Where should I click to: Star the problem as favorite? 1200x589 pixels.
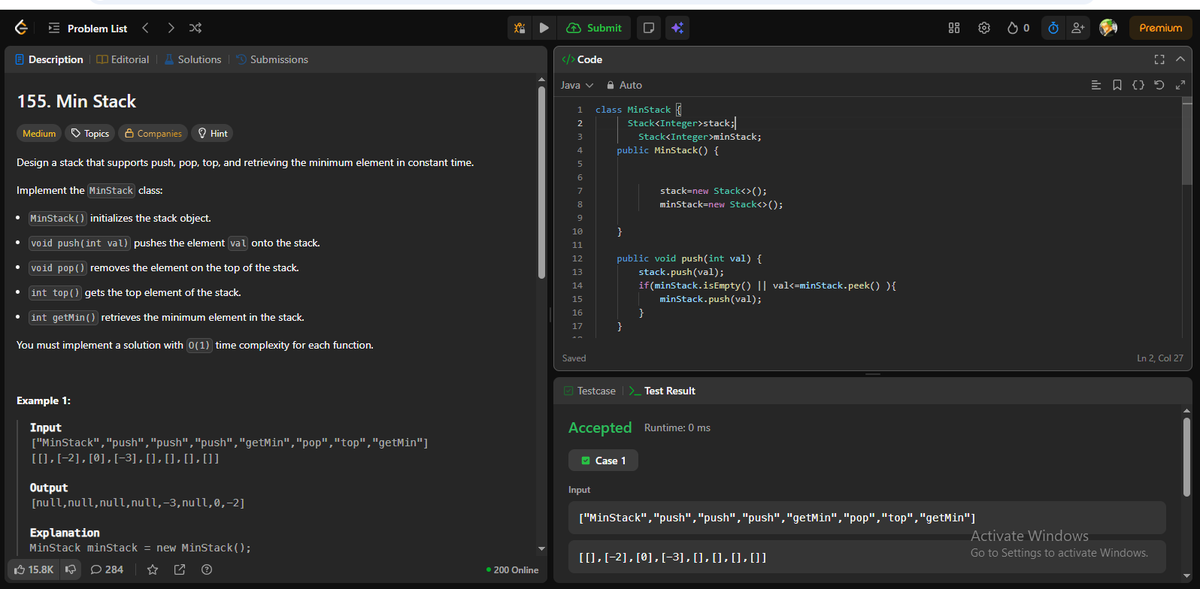pyautogui.click(x=153, y=570)
